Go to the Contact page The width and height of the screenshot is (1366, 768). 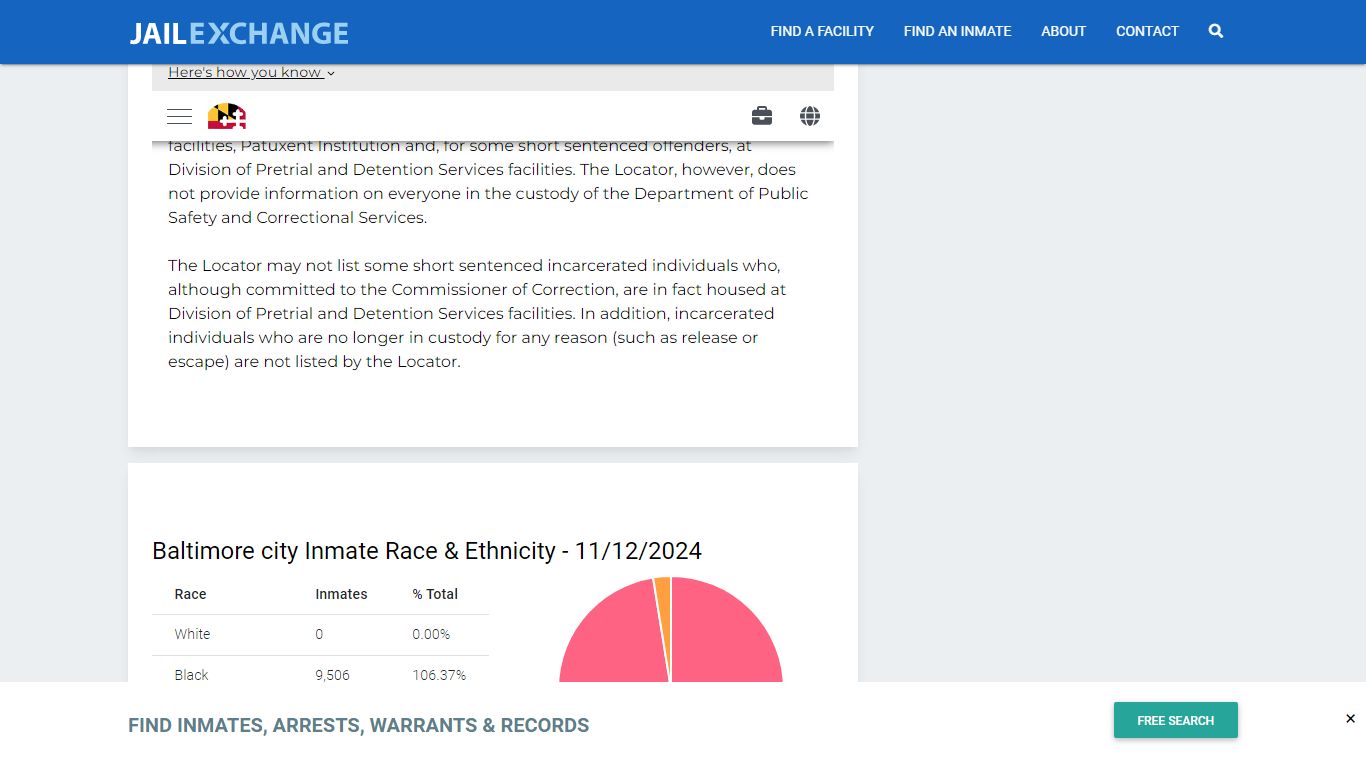[1147, 31]
